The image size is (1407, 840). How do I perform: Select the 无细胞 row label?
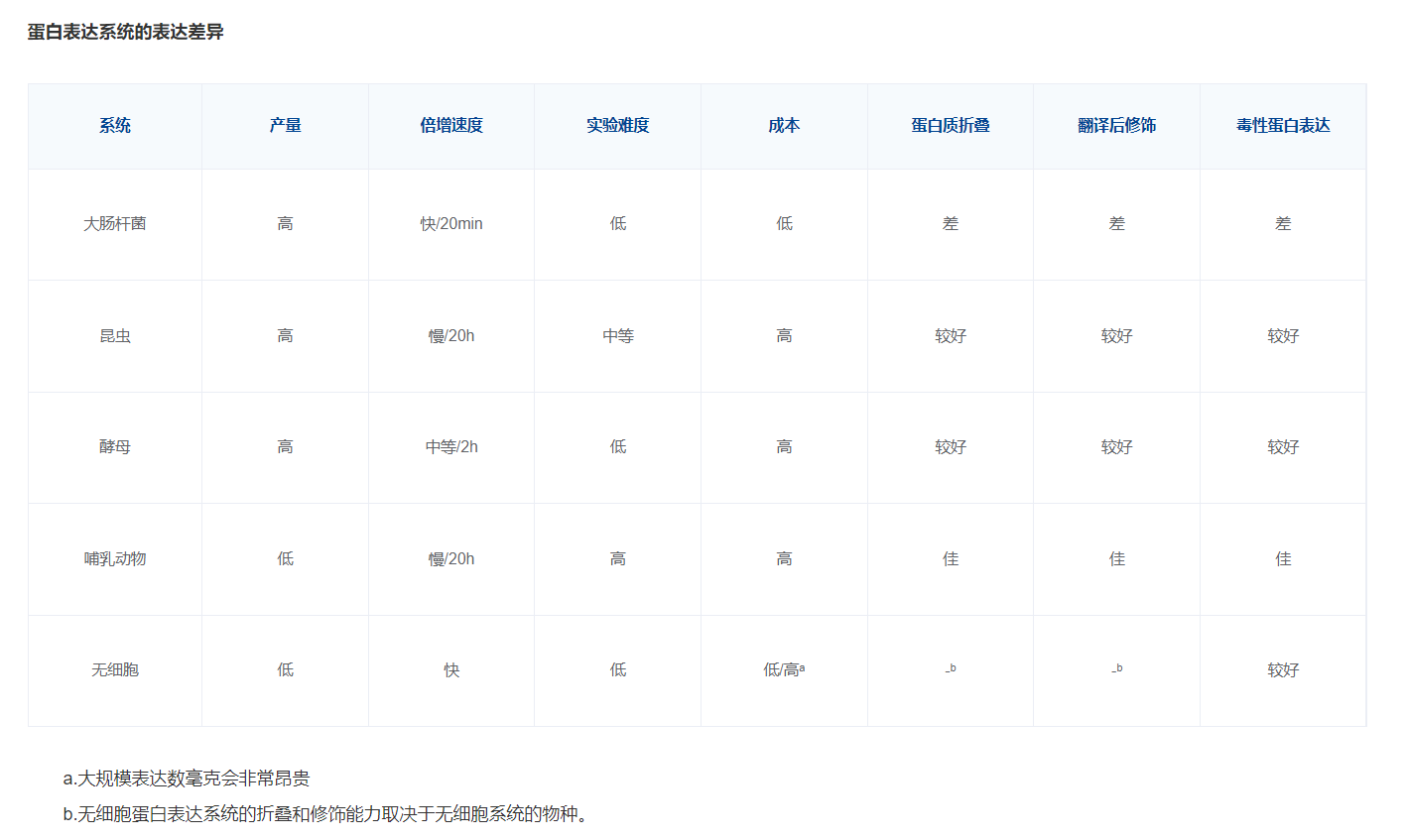pyautogui.click(x=115, y=670)
